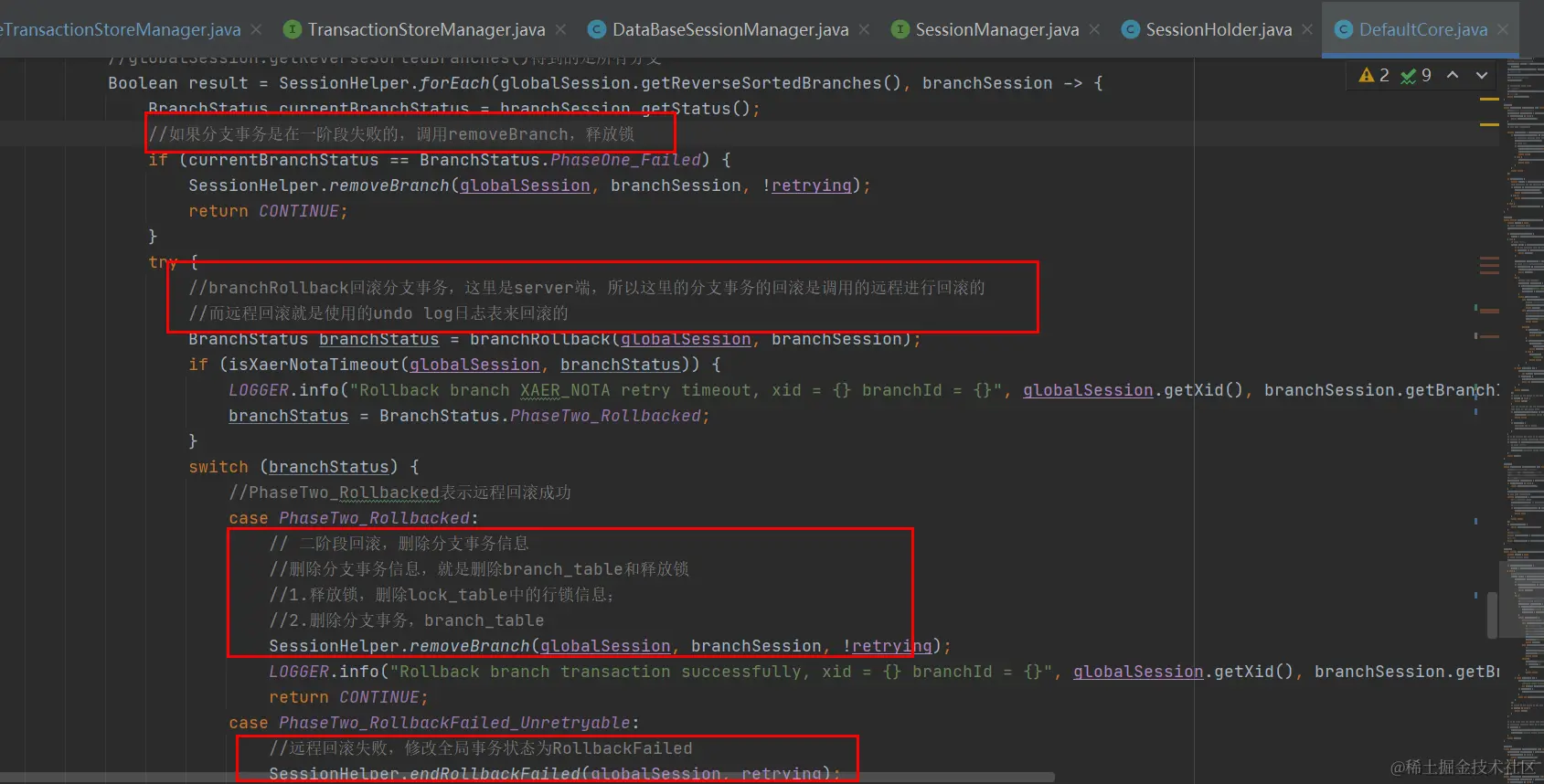Click the comment mentioning 'undo log'
The height and width of the screenshot is (784, 1544).
tap(378, 313)
